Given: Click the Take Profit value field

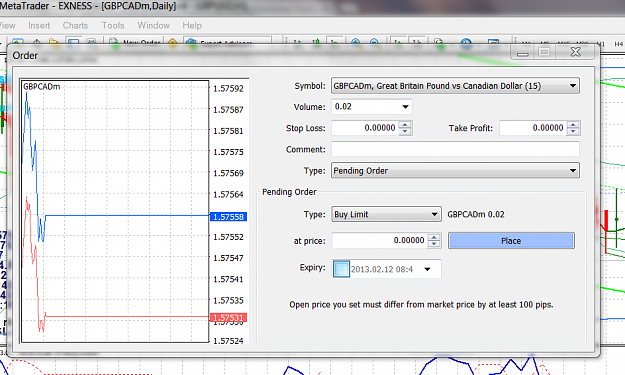Looking at the screenshot, I should pyautogui.click(x=533, y=128).
